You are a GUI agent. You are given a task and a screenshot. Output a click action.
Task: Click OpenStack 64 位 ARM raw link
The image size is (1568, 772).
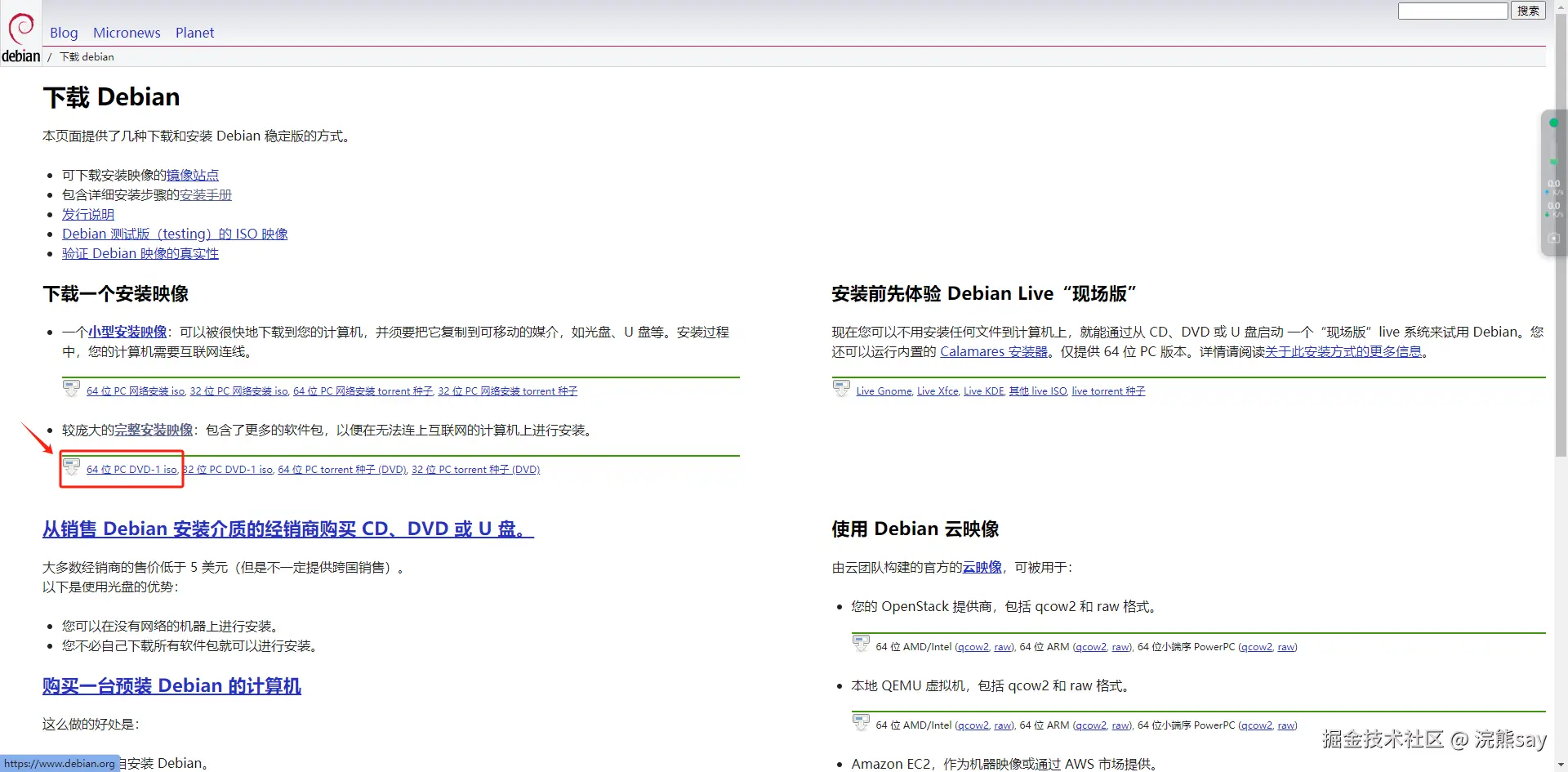[1121, 647]
